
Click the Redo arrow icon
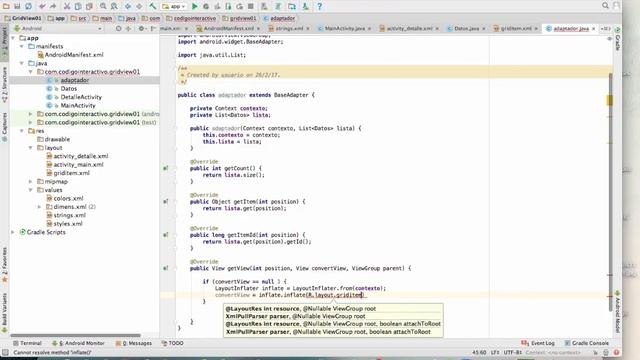click(53, 6)
